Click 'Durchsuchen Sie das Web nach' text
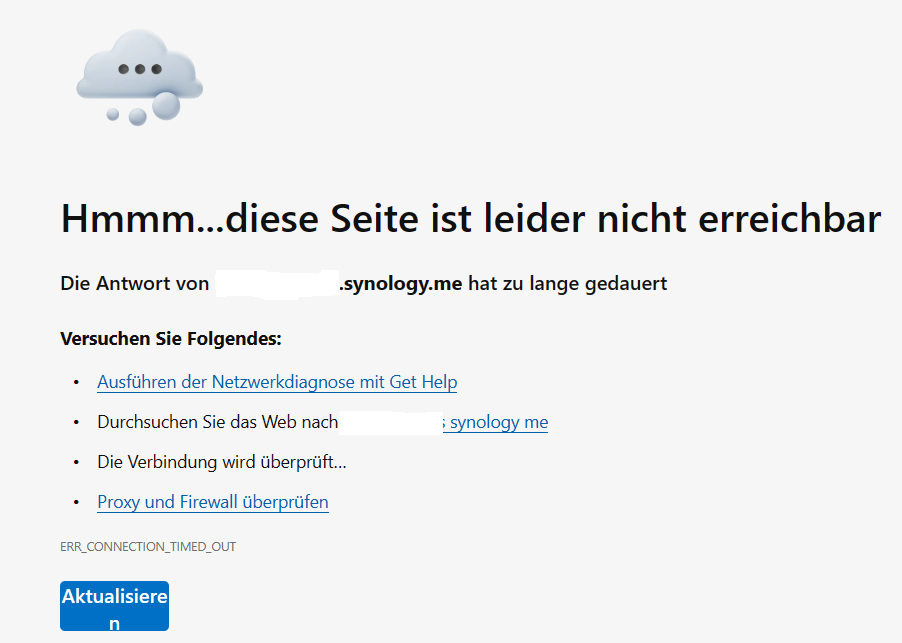The height and width of the screenshot is (643, 902). (217, 422)
